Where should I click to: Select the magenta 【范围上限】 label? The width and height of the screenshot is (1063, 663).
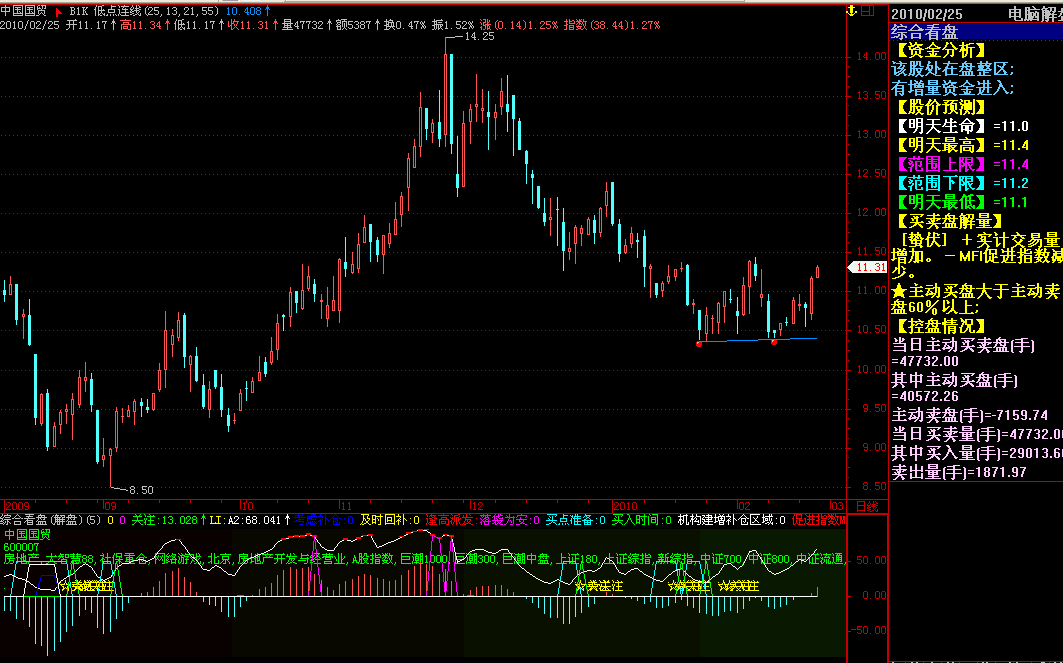[x=940, y=164]
